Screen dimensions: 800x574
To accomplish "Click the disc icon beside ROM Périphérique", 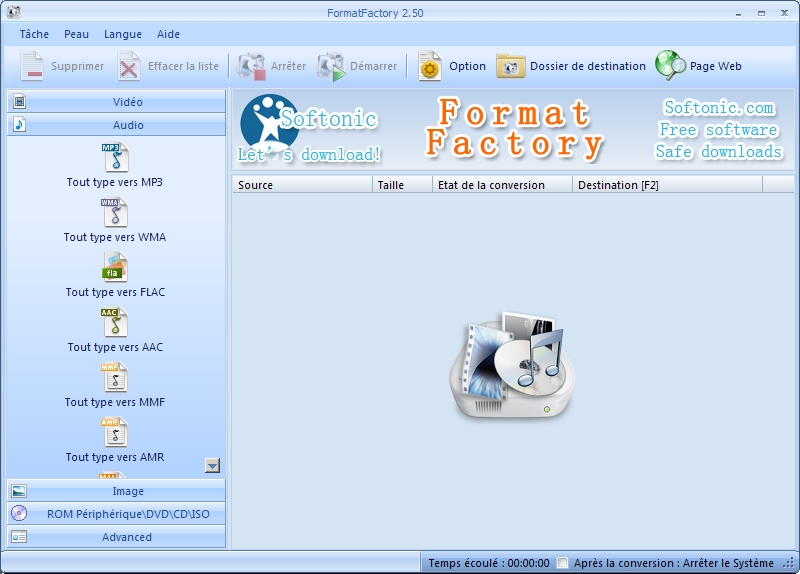I will [x=19, y=513].
